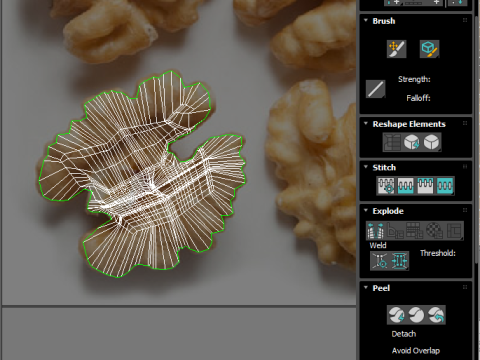Click the Strength label in Brush
480x360 pixels.
pos(414,79)
